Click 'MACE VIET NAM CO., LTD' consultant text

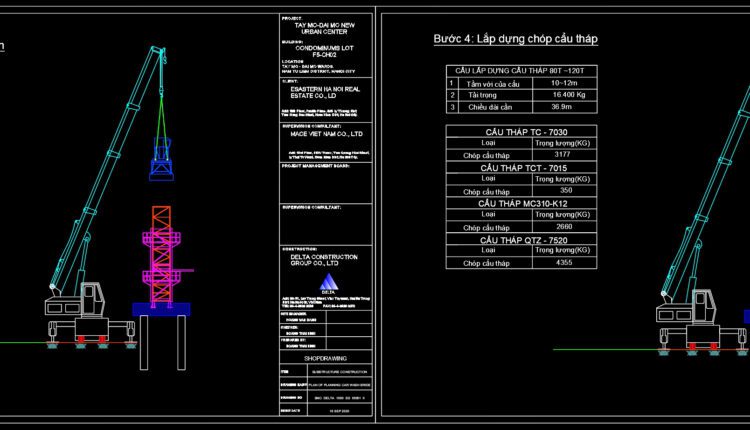[x=326, y=134]
